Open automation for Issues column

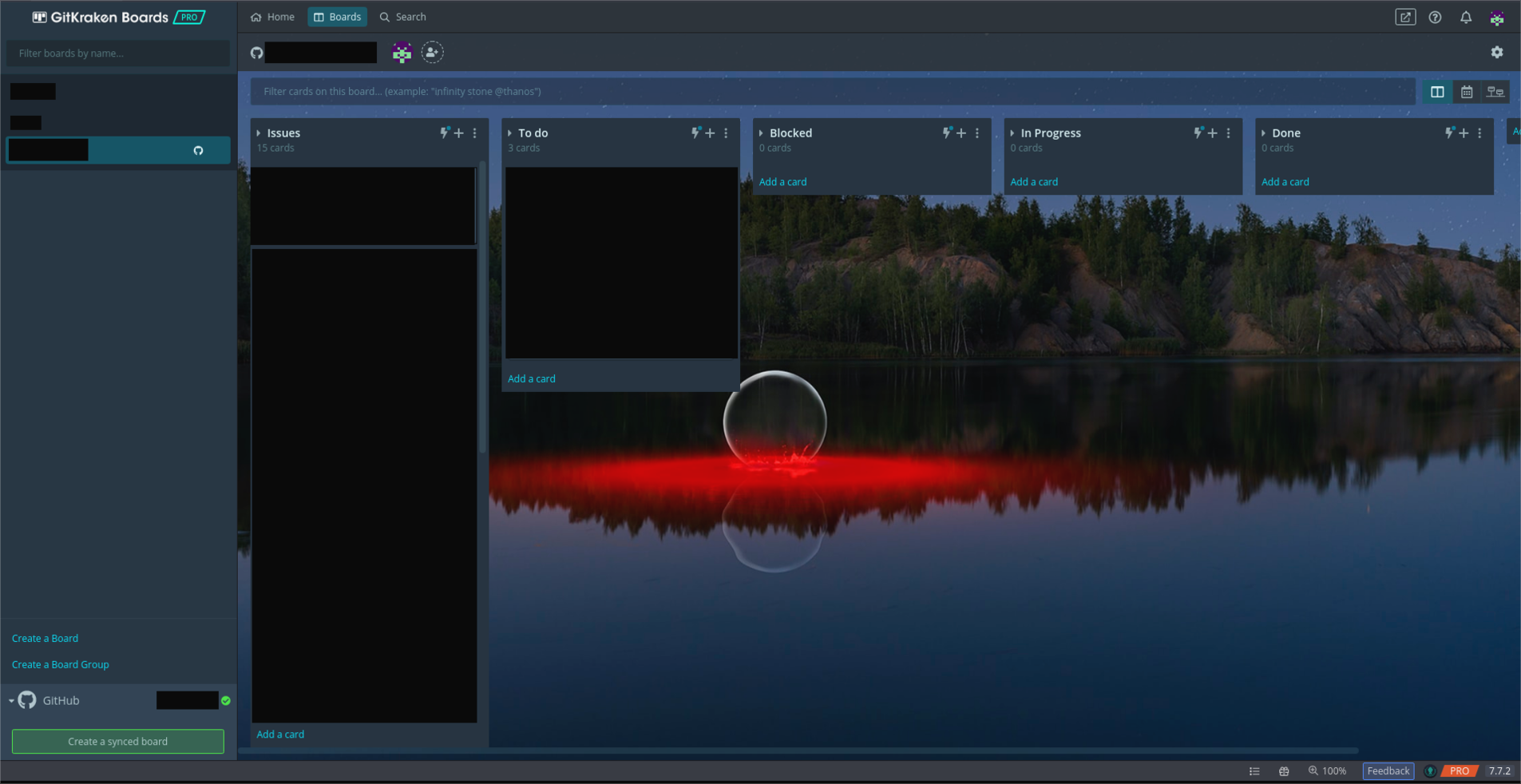[x=445, y=133]
